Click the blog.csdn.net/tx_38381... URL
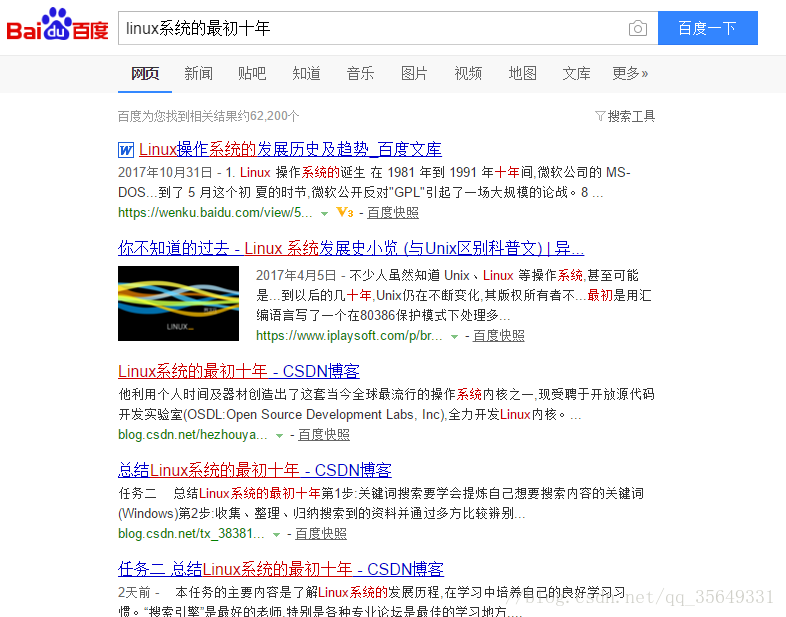This screenshot has width=786, height=617. [191, 533]
